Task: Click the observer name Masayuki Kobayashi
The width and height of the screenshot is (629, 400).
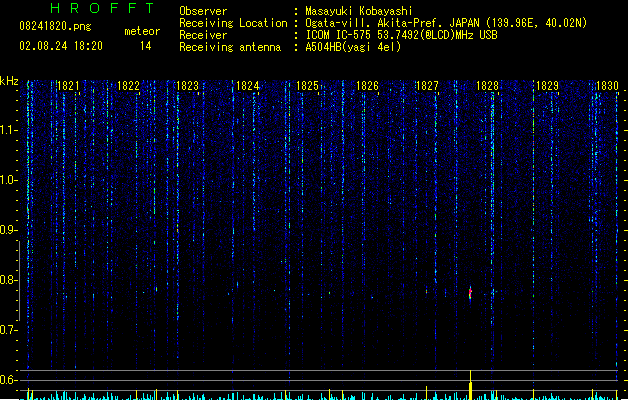Action: [359, 11]
